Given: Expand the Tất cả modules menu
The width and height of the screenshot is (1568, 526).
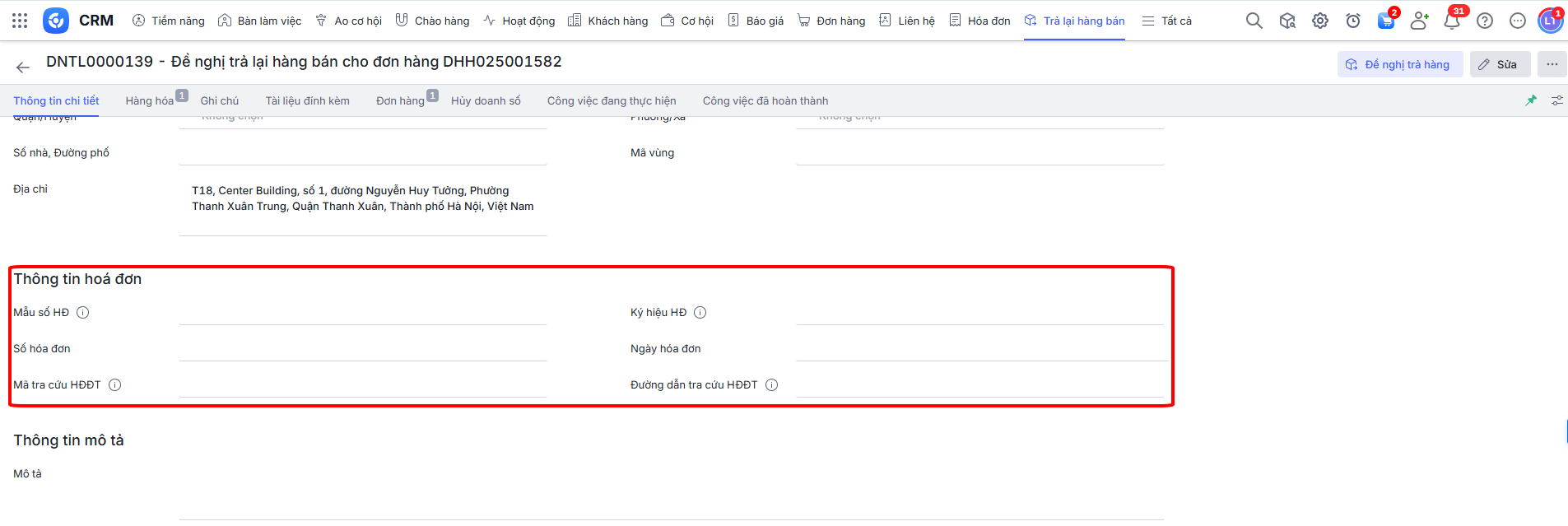Looking at the screenshot, I should (1167, 21).
